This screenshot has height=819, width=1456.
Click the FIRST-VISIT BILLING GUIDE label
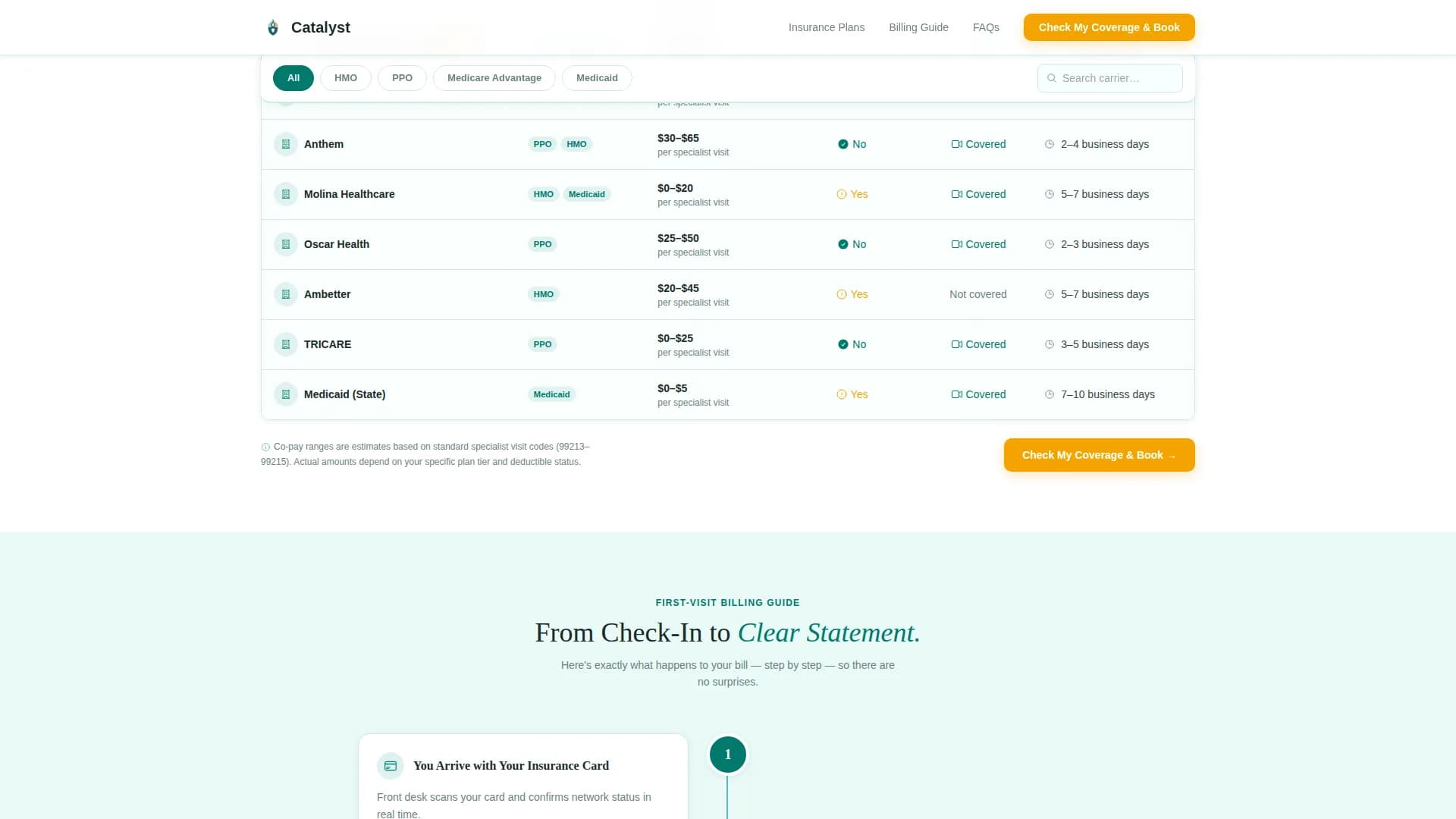pos(727,603)
